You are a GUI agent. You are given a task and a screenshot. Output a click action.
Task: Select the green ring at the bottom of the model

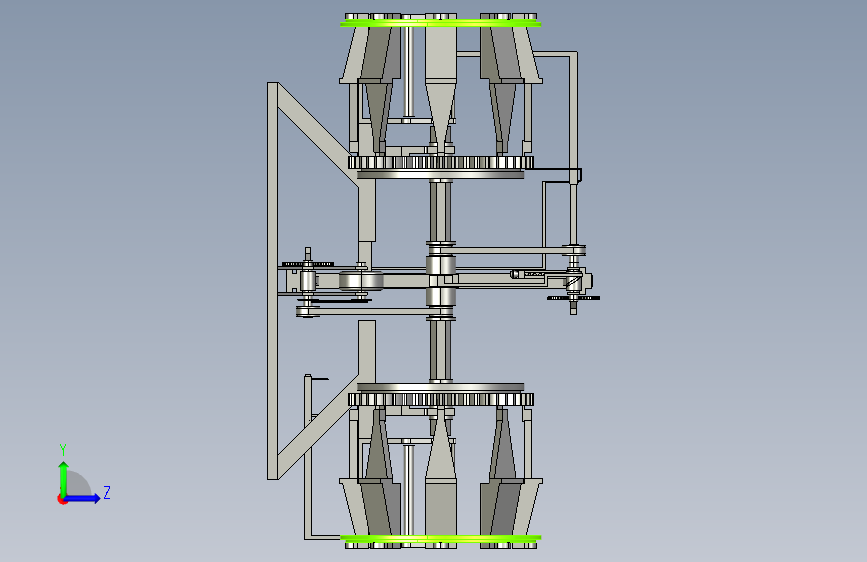[x=441, y=538]
